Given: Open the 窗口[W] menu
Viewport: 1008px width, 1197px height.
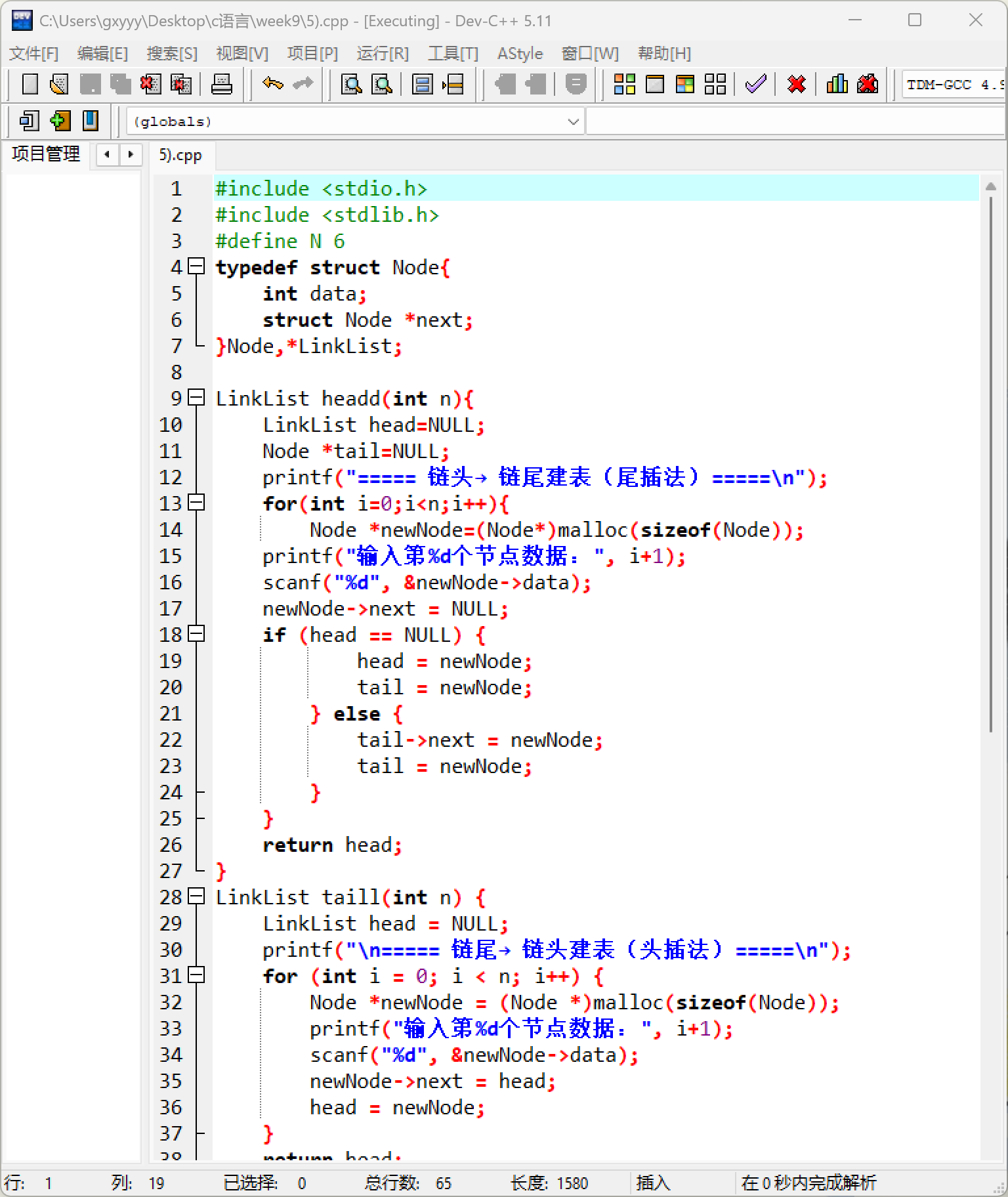Looking at the screenshot, I should coord(590,53).
